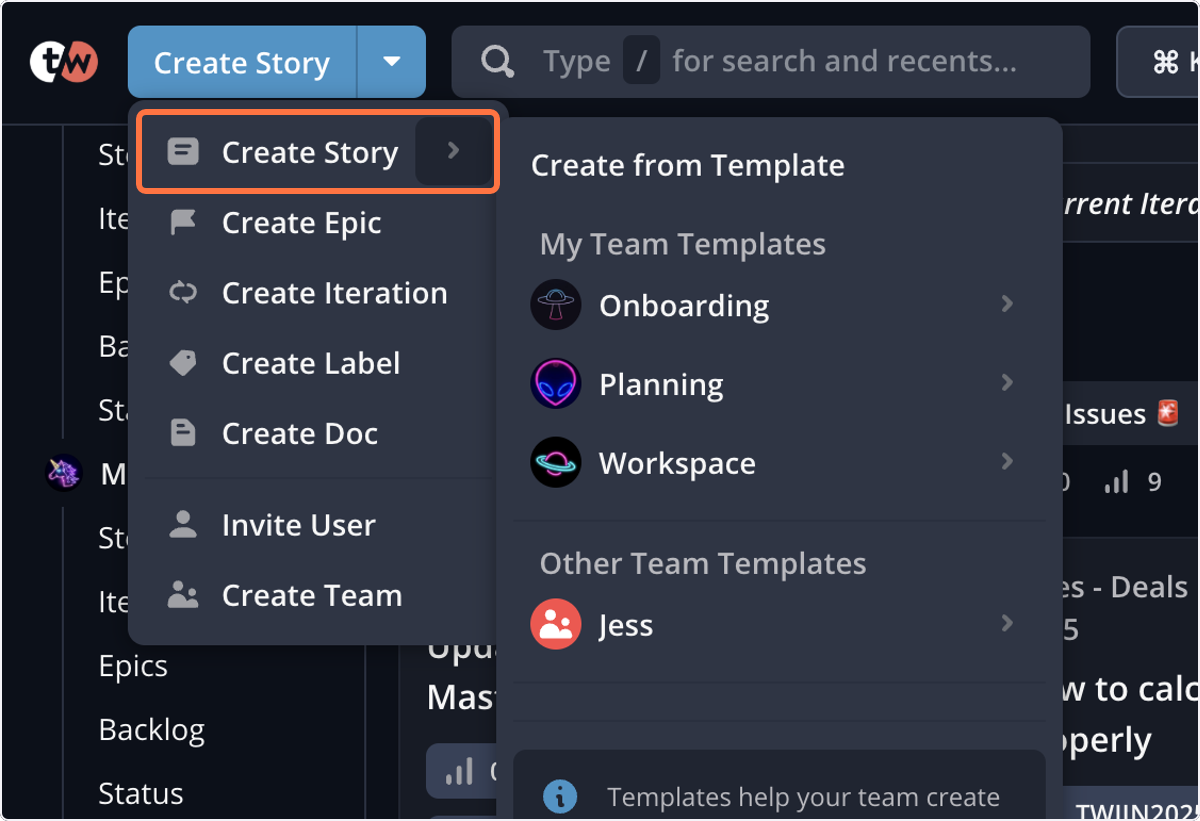Click the red people avatar for Jess

point(556,625)
